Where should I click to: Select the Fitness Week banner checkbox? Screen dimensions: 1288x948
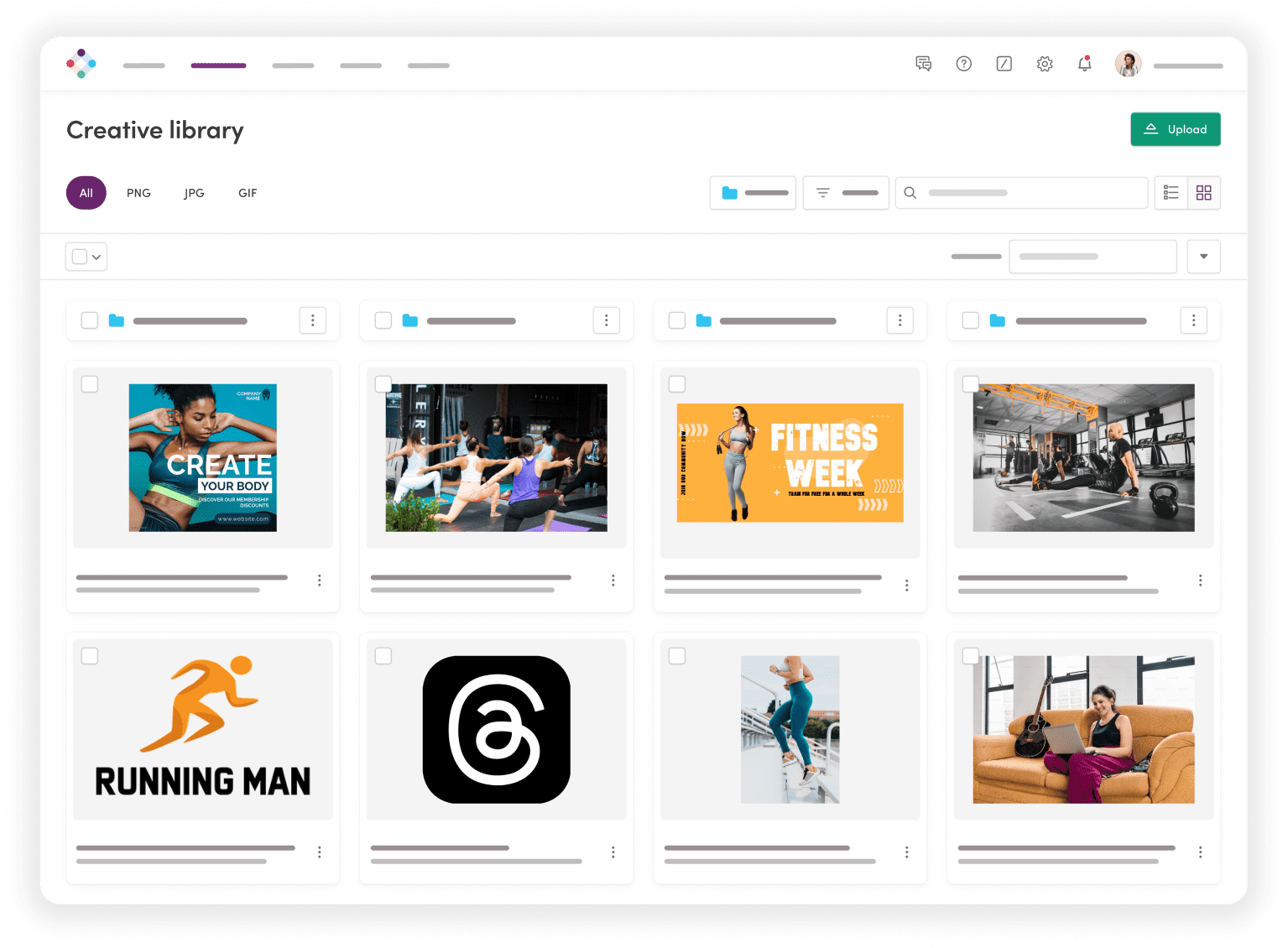click(677, 384)
